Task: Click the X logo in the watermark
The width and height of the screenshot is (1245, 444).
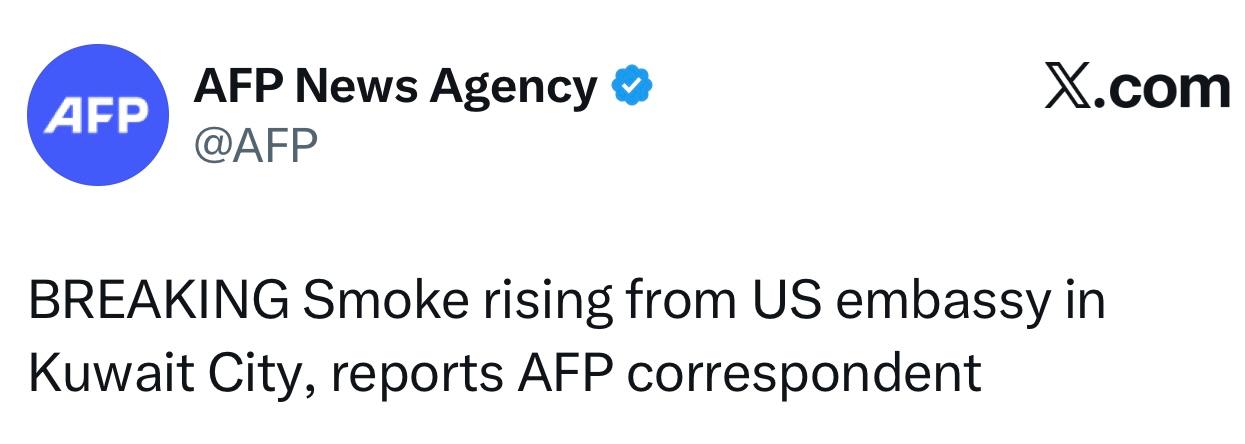Action: coord(1068,87)
